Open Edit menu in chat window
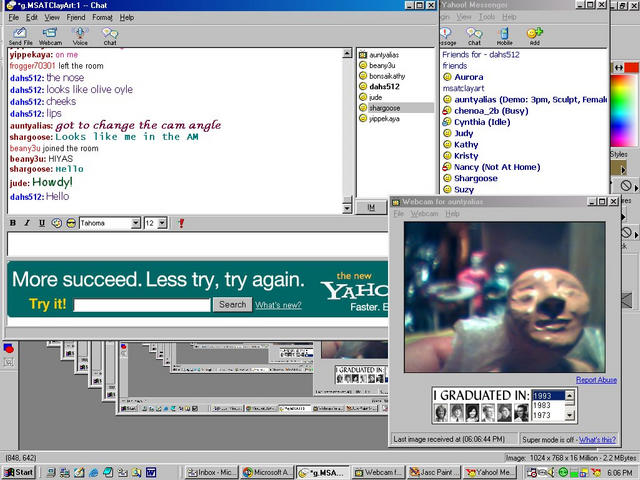Screen dimensions: 640x480 31,18
